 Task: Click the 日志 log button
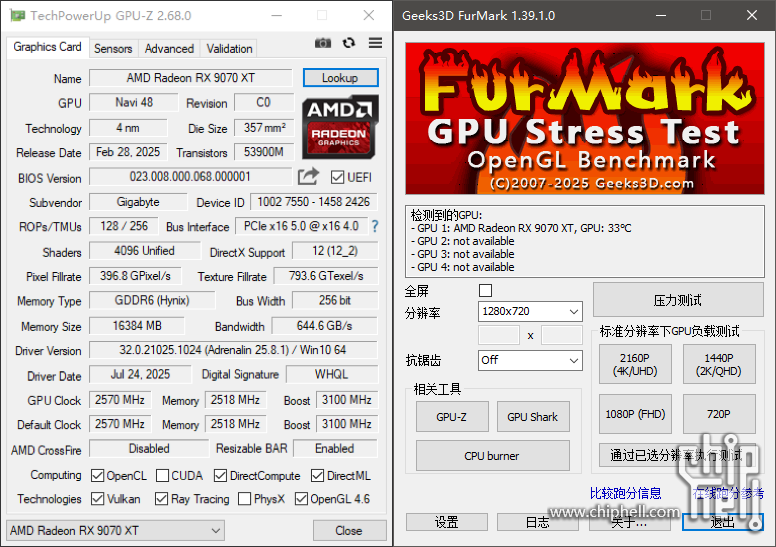tap(537, 522)
